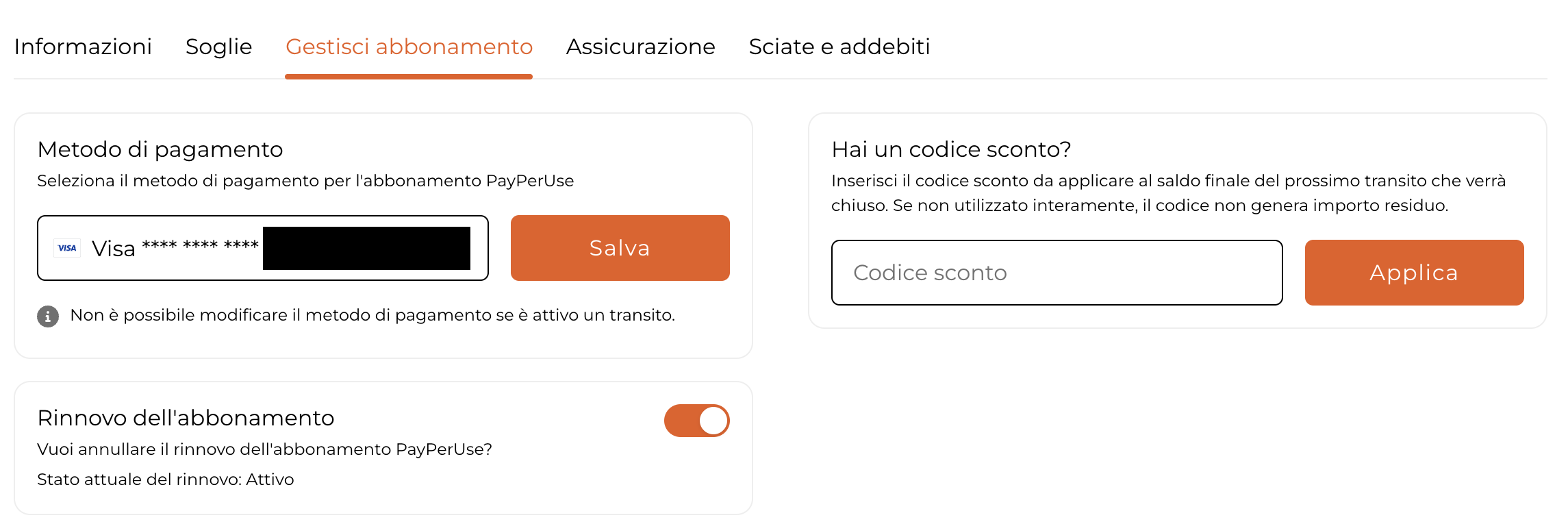This screenshot has width=1568, height=522.
Task: Click the Stato attuale del rinnovo text
Action: 165,480
